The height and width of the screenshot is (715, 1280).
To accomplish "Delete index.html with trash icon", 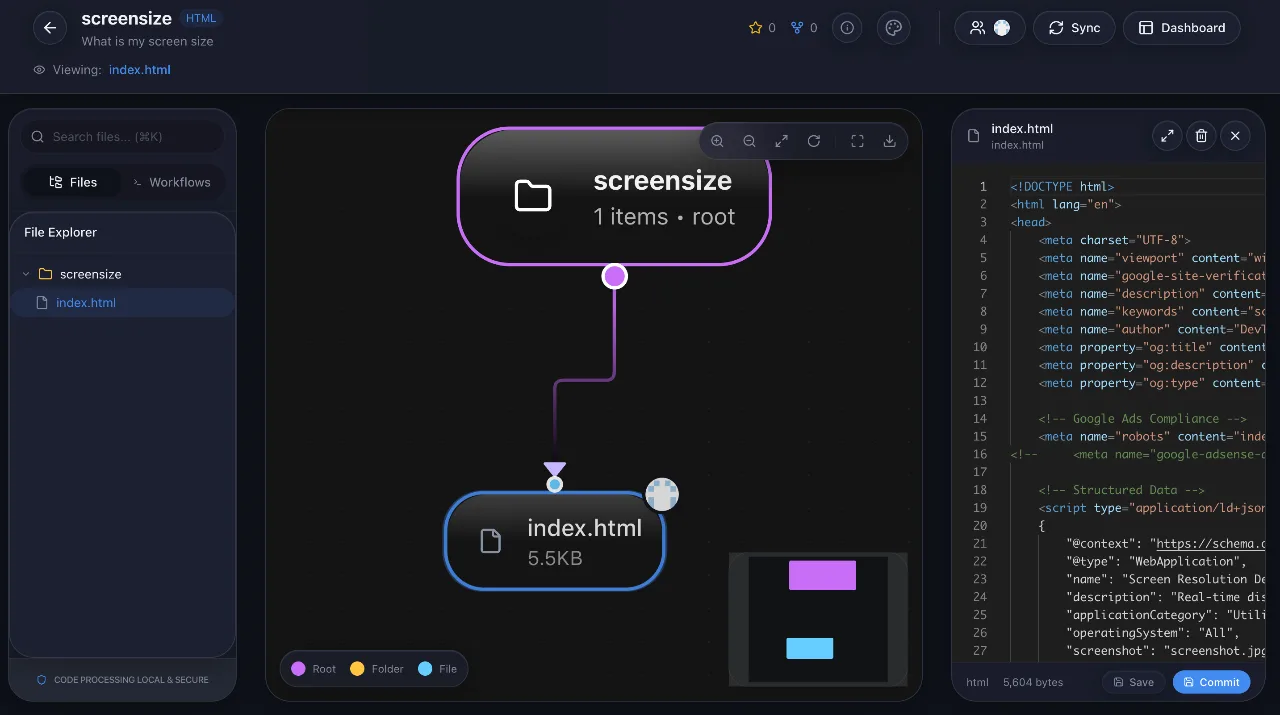I will [x=1201, y=136].
